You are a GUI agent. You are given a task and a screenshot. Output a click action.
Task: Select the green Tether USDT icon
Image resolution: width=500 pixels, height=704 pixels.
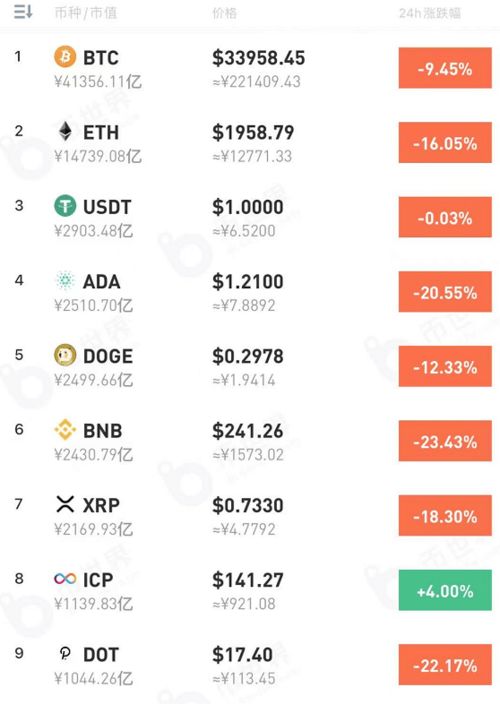coord(65,206)
